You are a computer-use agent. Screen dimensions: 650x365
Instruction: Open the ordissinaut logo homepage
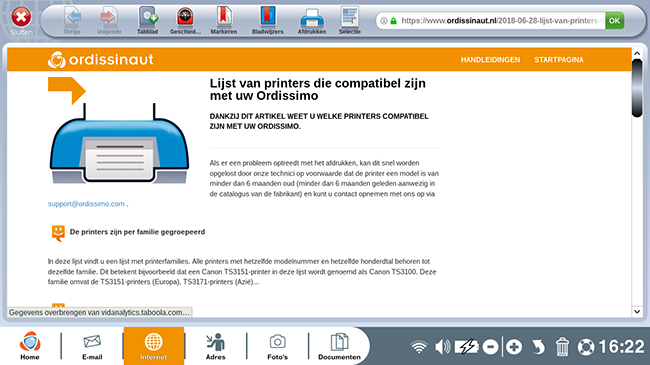pos(101,60)
